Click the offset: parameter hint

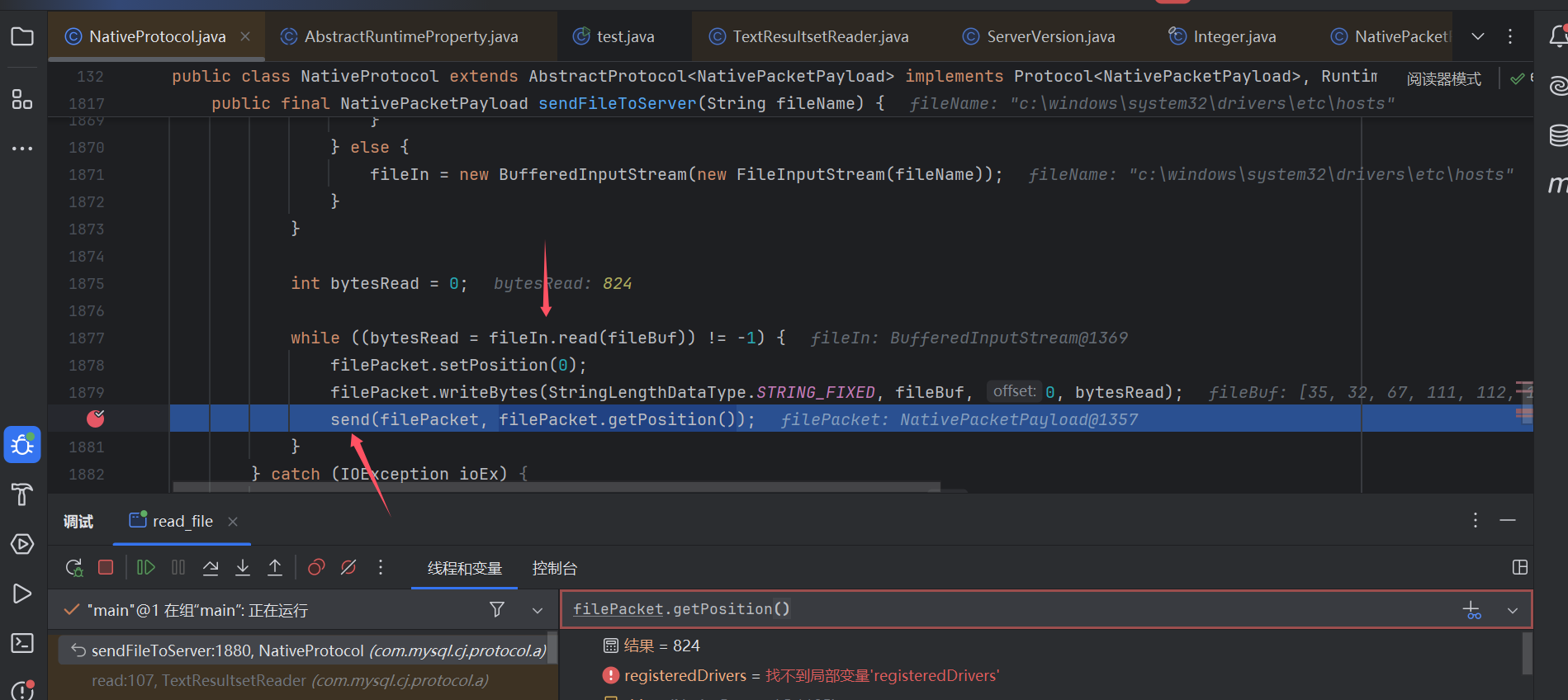point(1014,391)
